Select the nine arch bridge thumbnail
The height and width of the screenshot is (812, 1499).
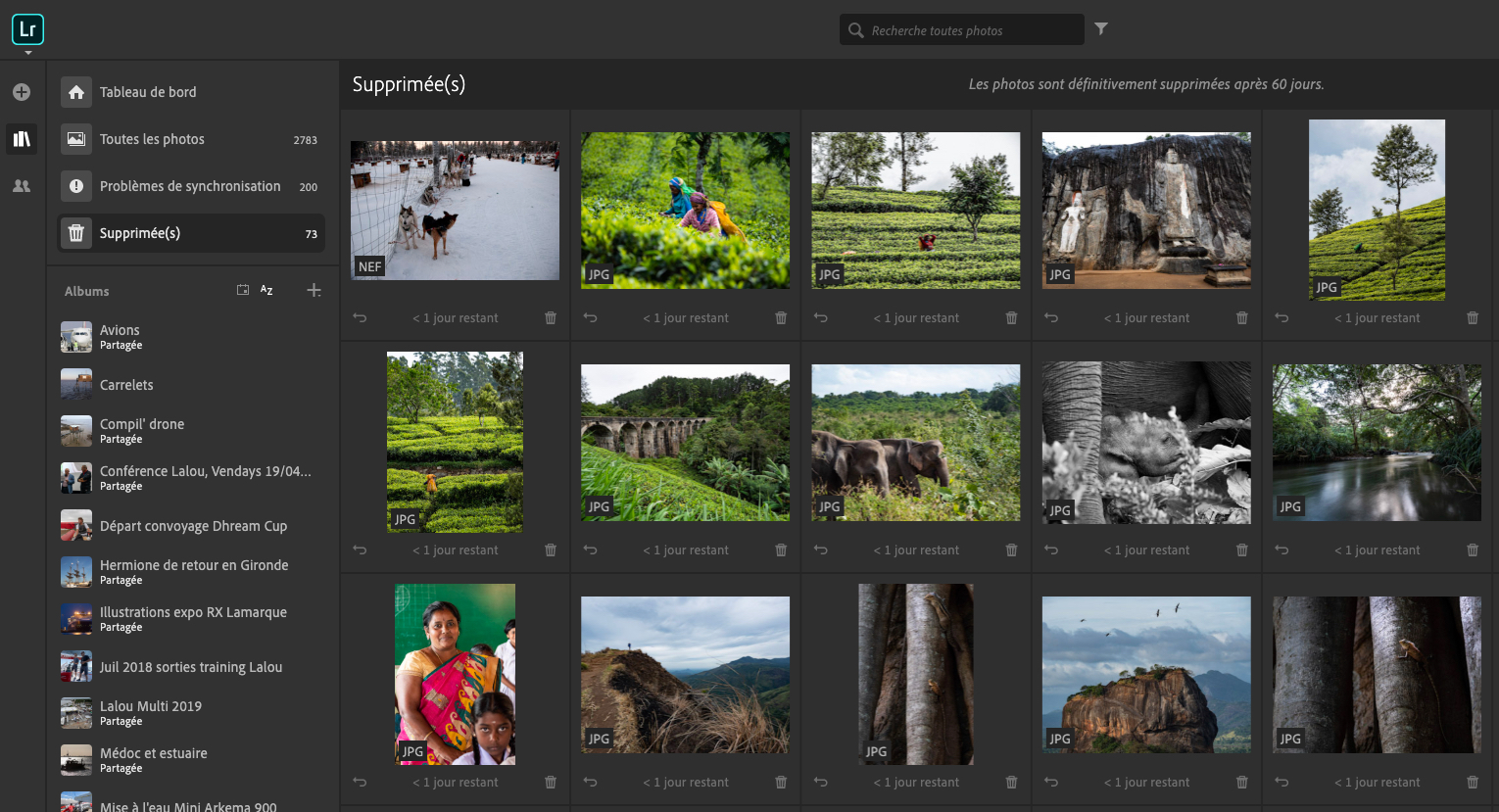click(685, 443)
